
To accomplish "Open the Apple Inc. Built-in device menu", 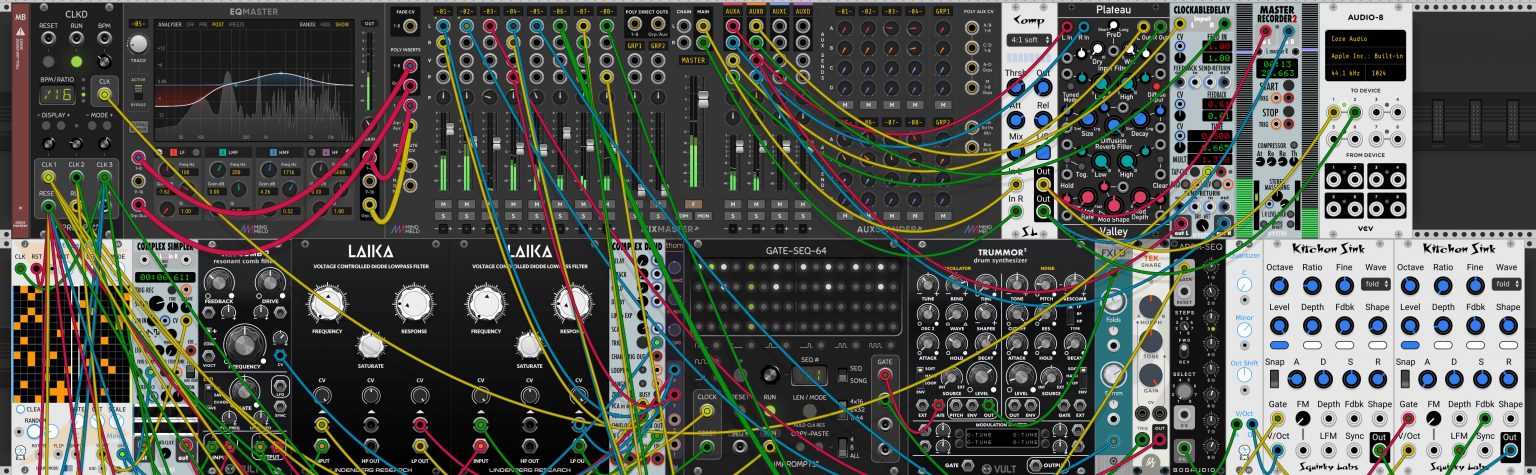I will click(x=1367, y=56).
